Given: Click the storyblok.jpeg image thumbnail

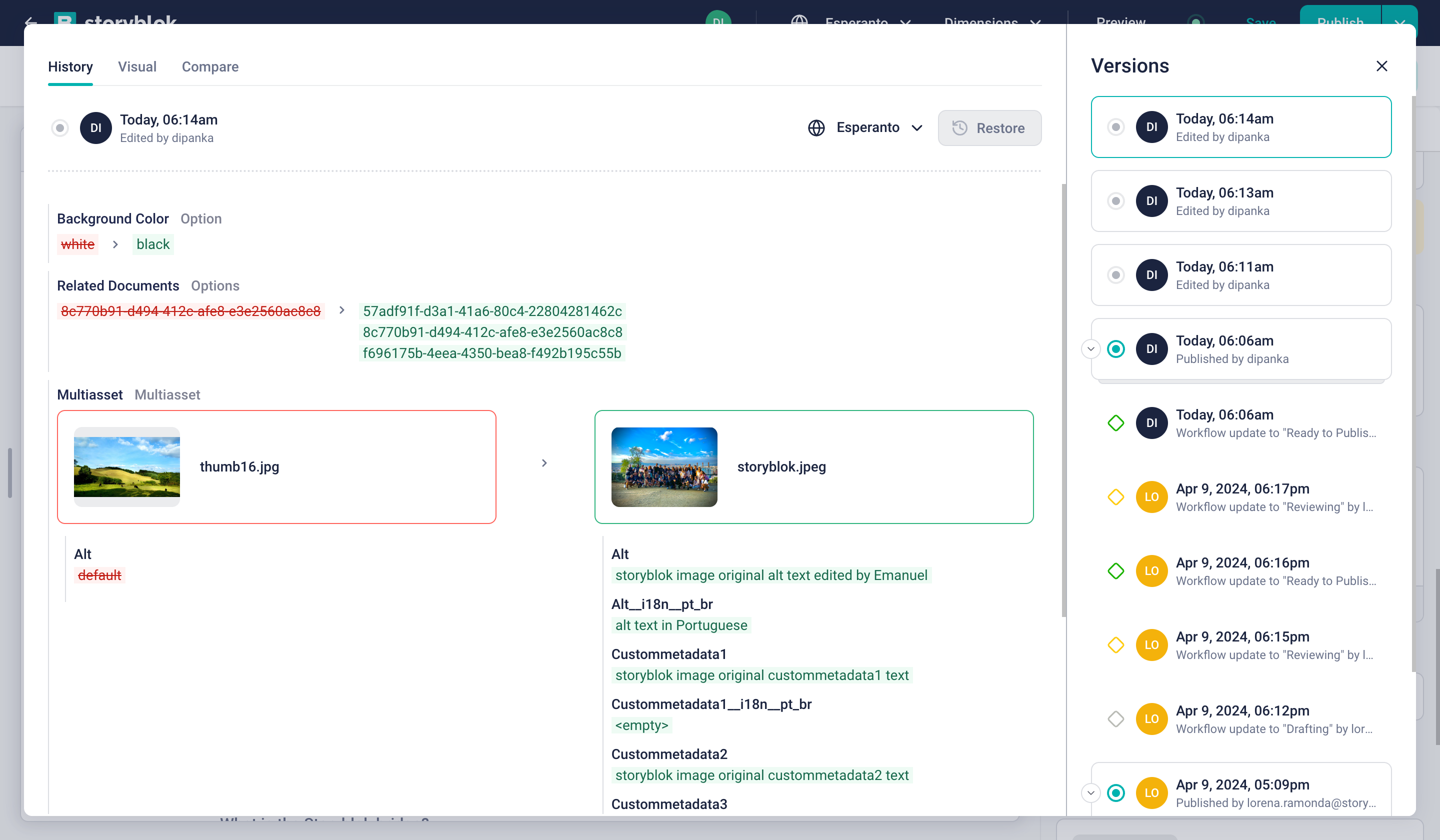Looking at the screenshot, I should 664,467.
